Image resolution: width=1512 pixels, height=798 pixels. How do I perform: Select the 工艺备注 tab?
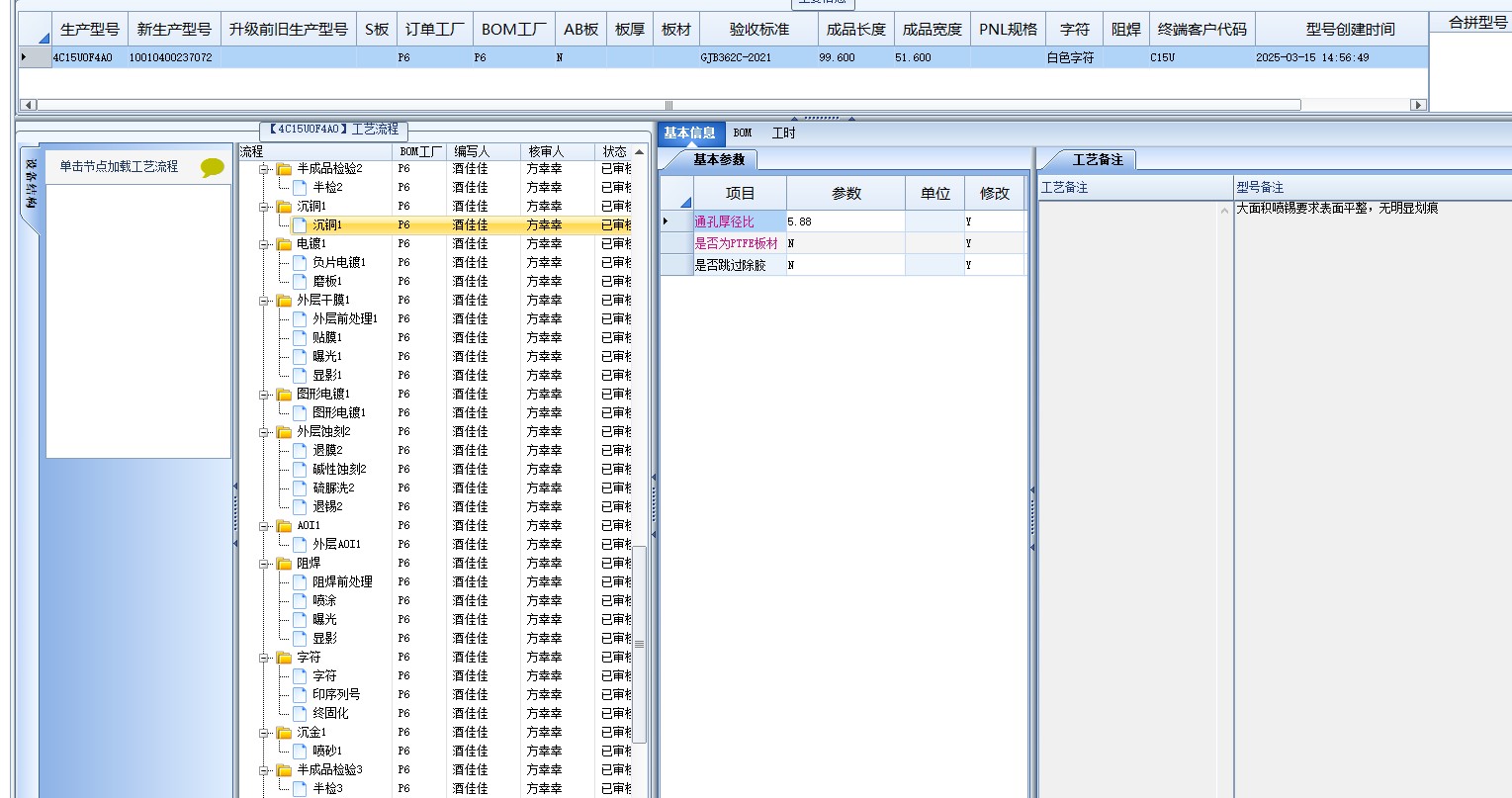[1098, 159]
